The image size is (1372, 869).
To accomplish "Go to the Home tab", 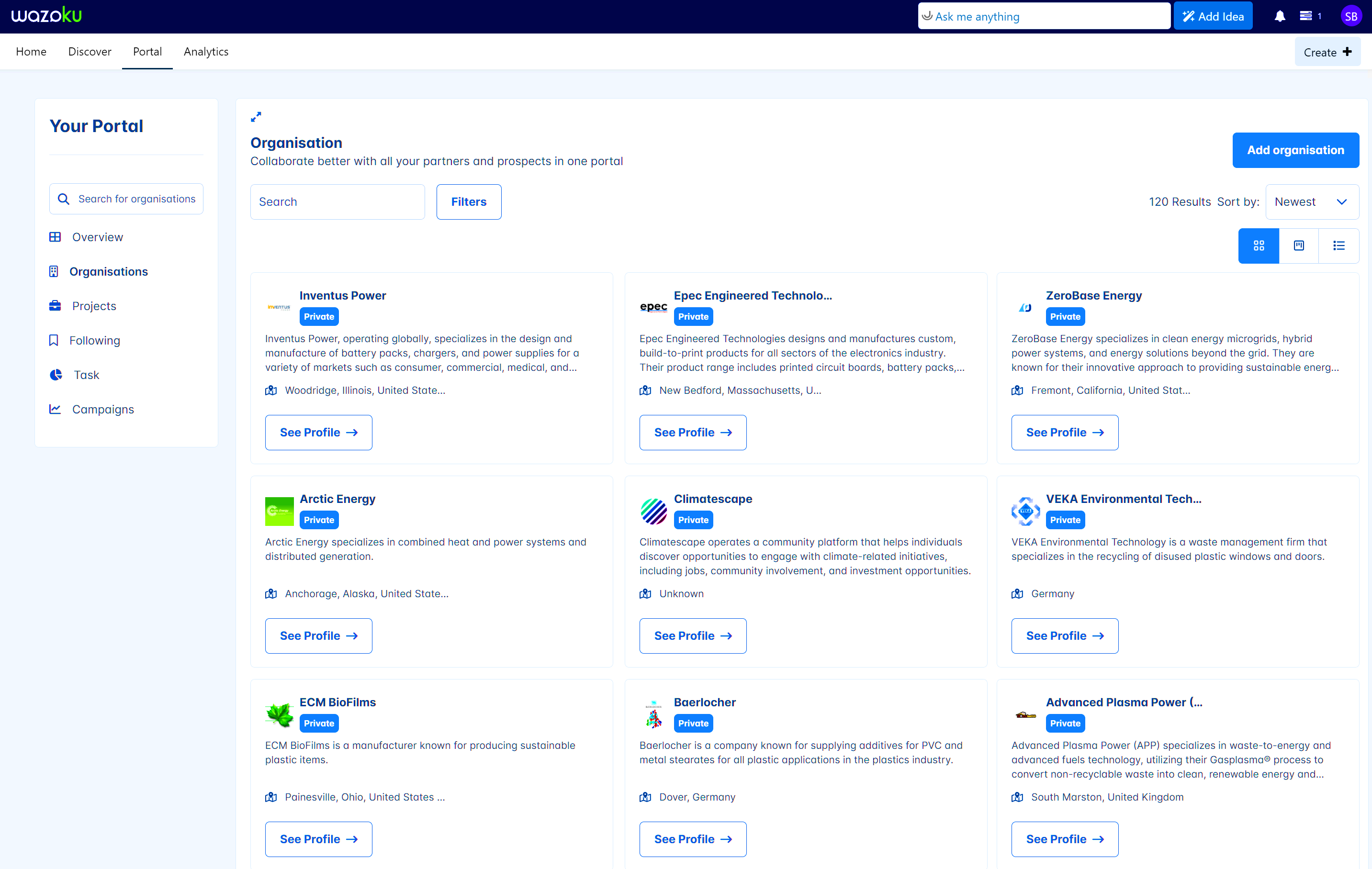I will click(x=31, y=51).
